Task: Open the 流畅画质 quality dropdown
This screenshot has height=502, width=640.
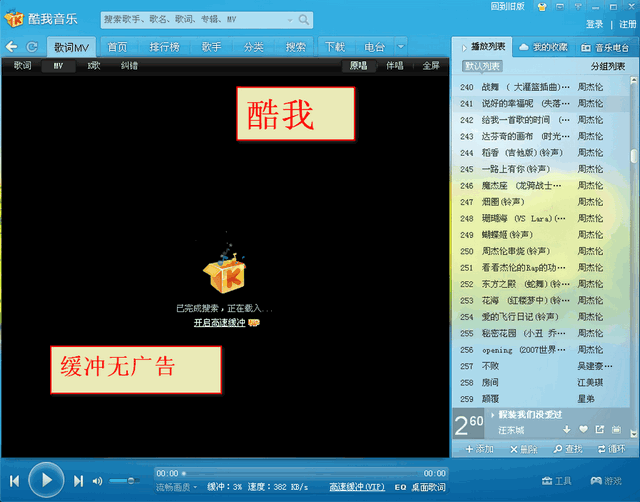Action: [176, 487]
